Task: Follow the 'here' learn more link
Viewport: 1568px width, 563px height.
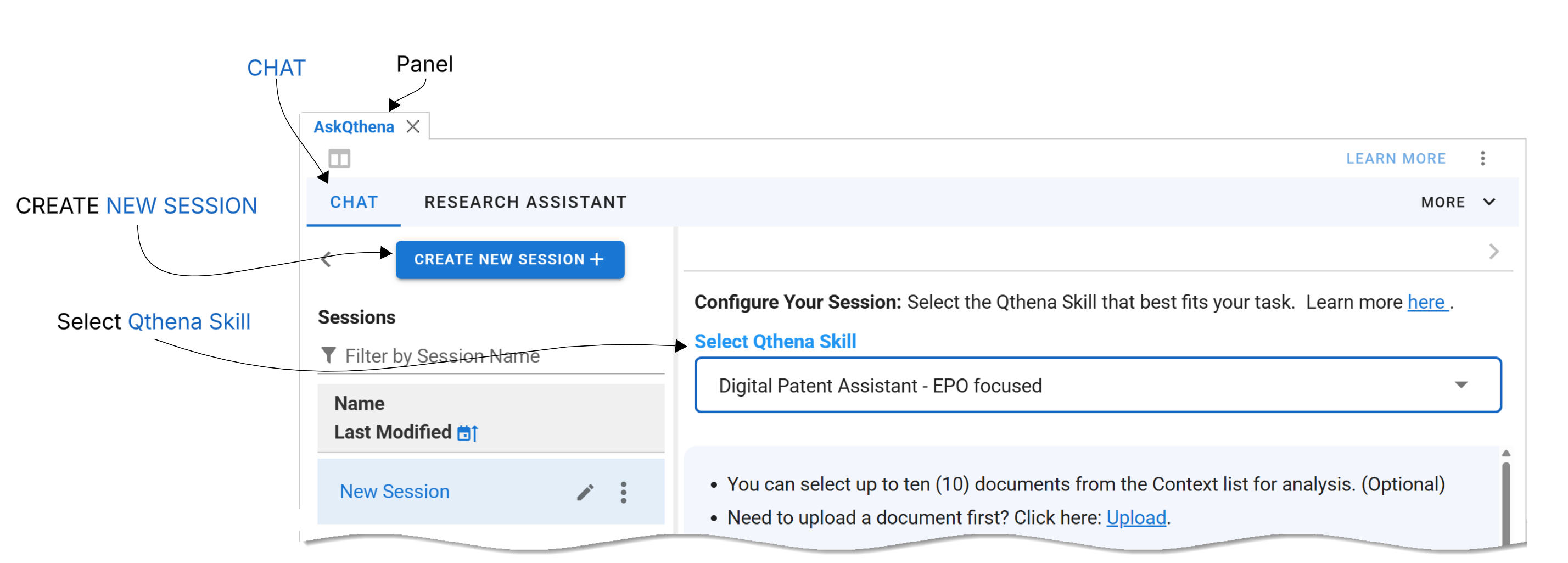Action: click(1427, 302)
